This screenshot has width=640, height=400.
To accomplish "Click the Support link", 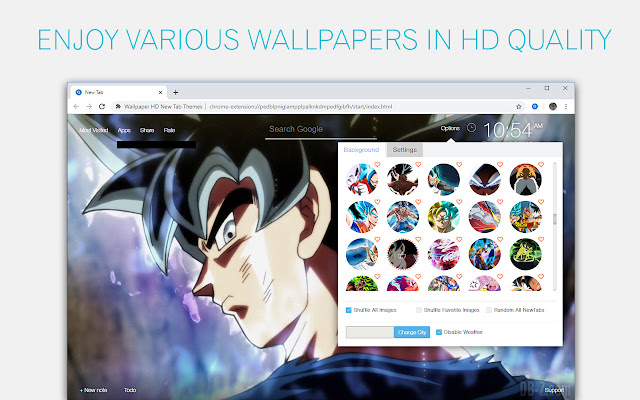I will point(554,390).
